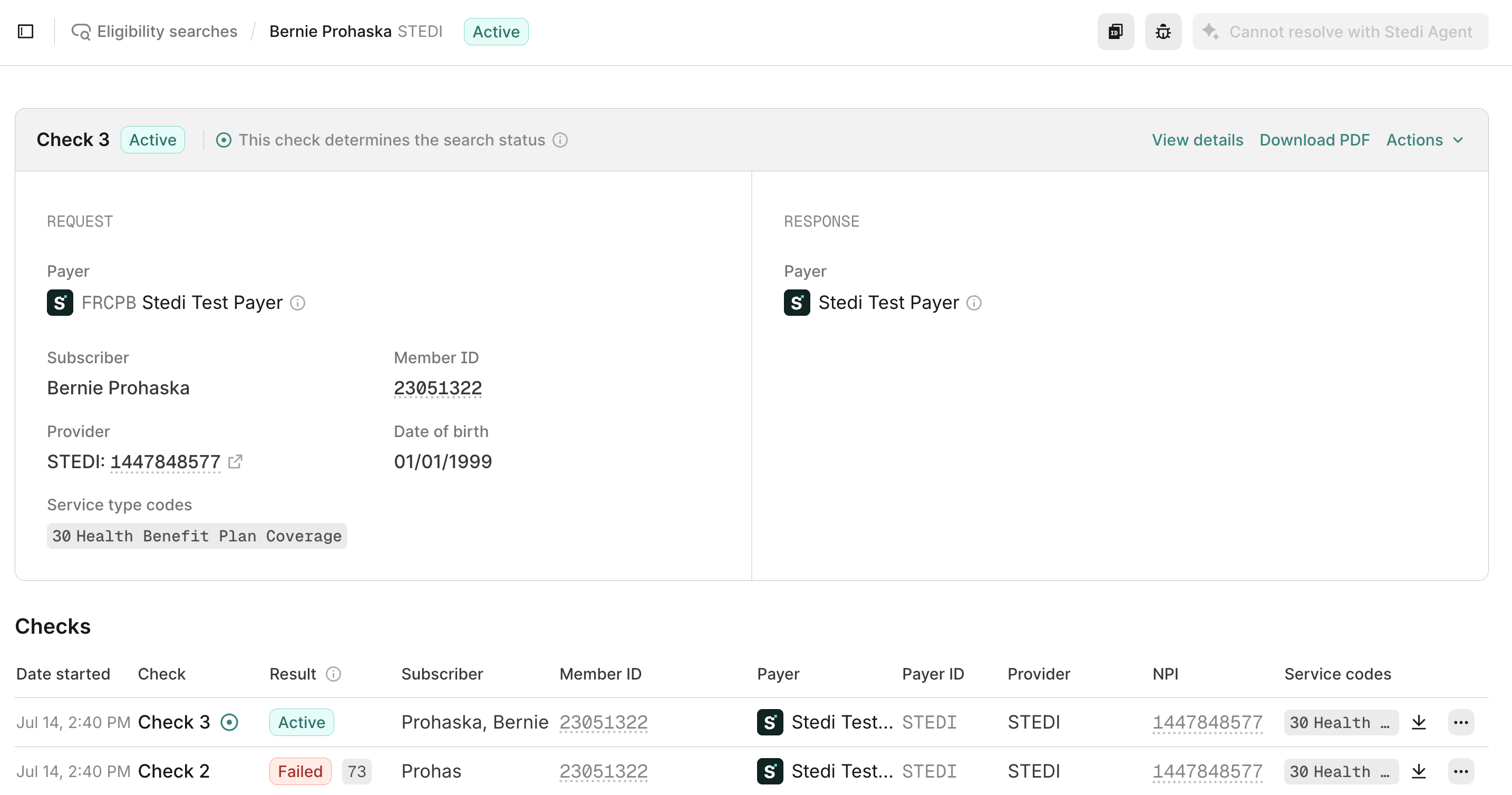Click Prohas subscriber in Check 2 row
This screenshot has height=795, width=1512.
pyautogui.click(x=431, y=771)
